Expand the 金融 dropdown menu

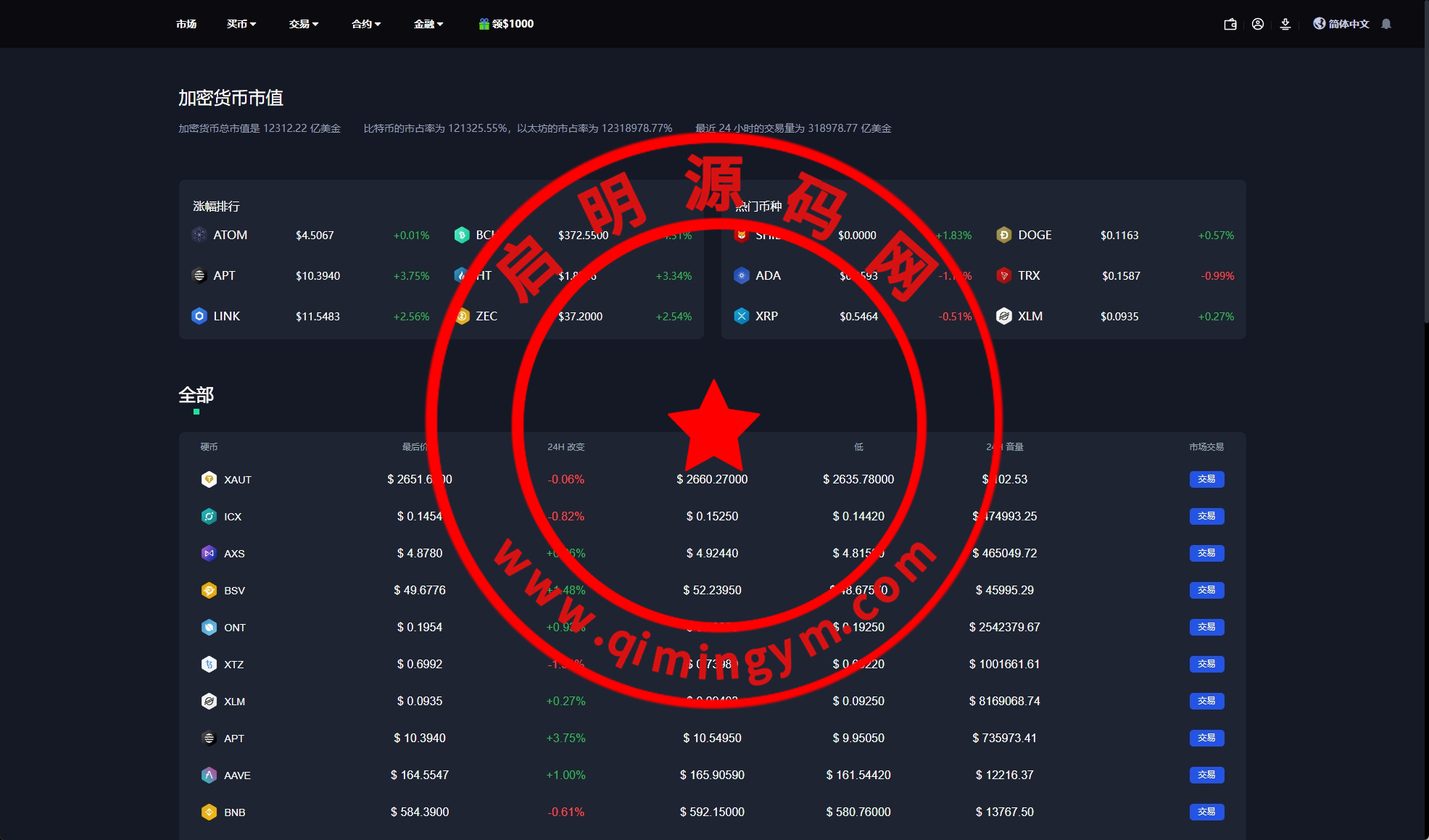pyautogui.click(x=428, y=24)
